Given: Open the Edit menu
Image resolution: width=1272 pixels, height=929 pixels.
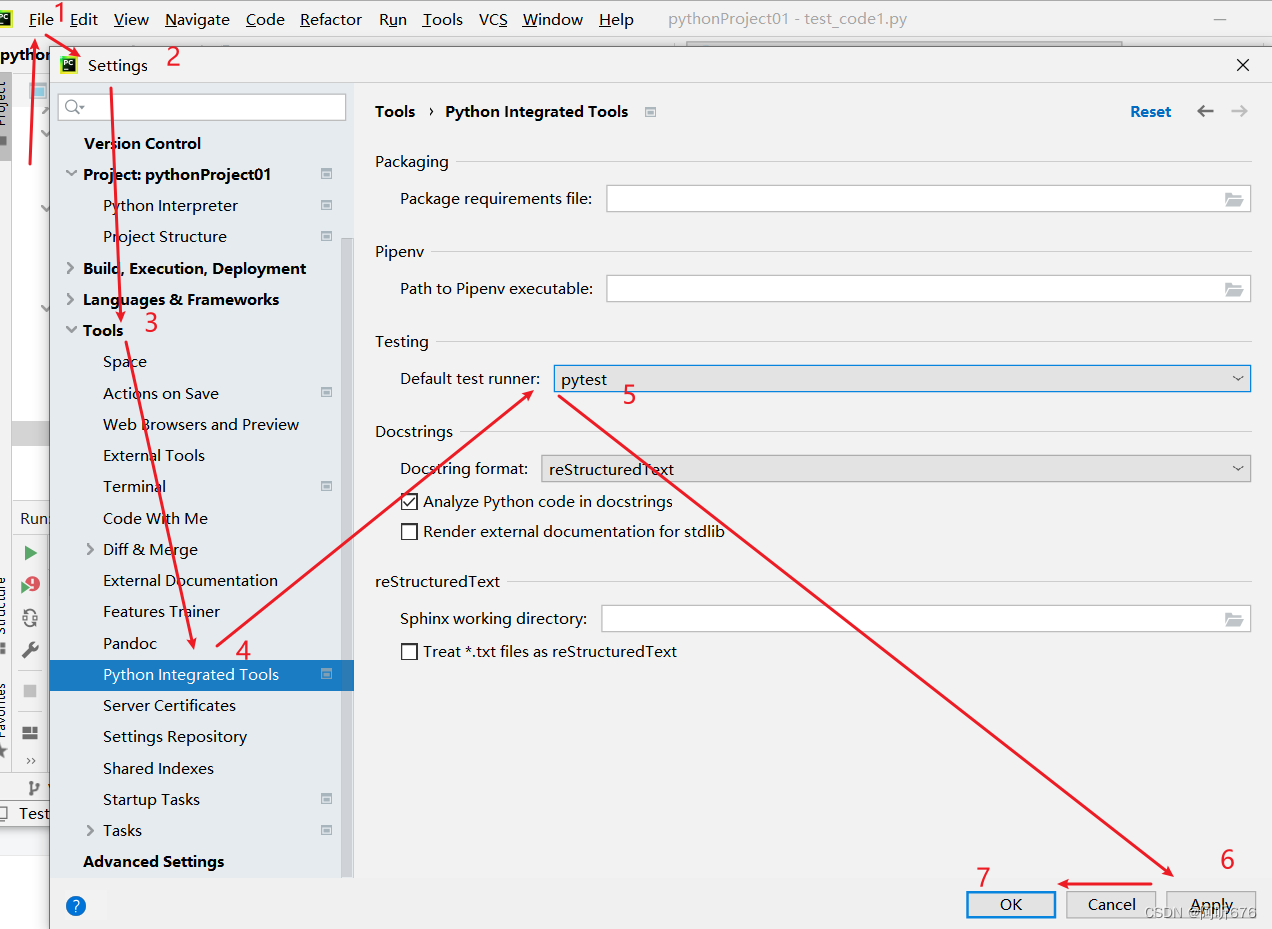Looking at the screenshot, I should click(84, 20).
